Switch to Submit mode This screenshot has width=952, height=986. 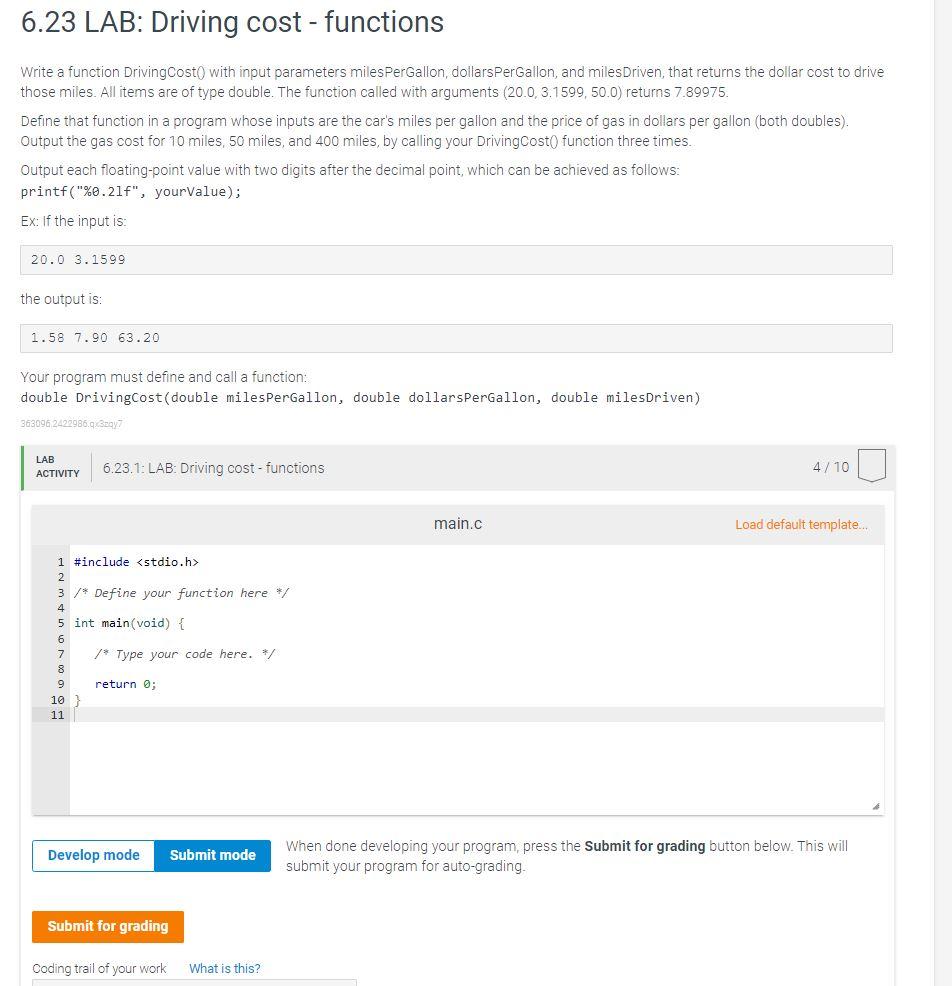pos(212,855)
